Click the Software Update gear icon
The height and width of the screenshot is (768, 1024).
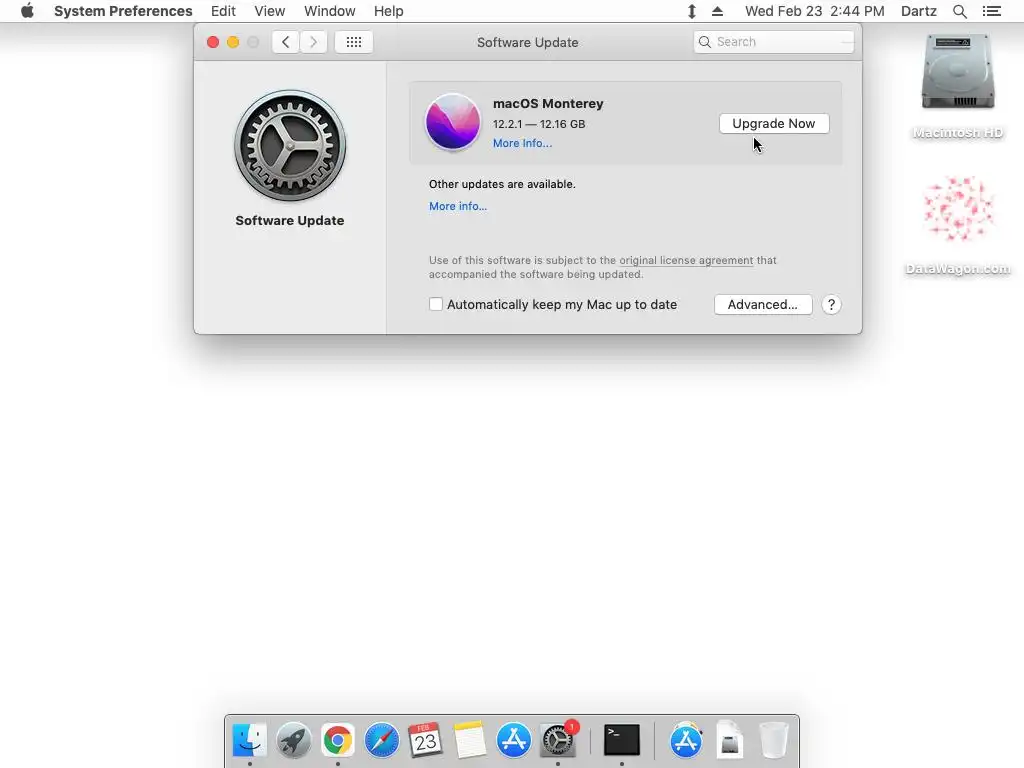point(290,146)
